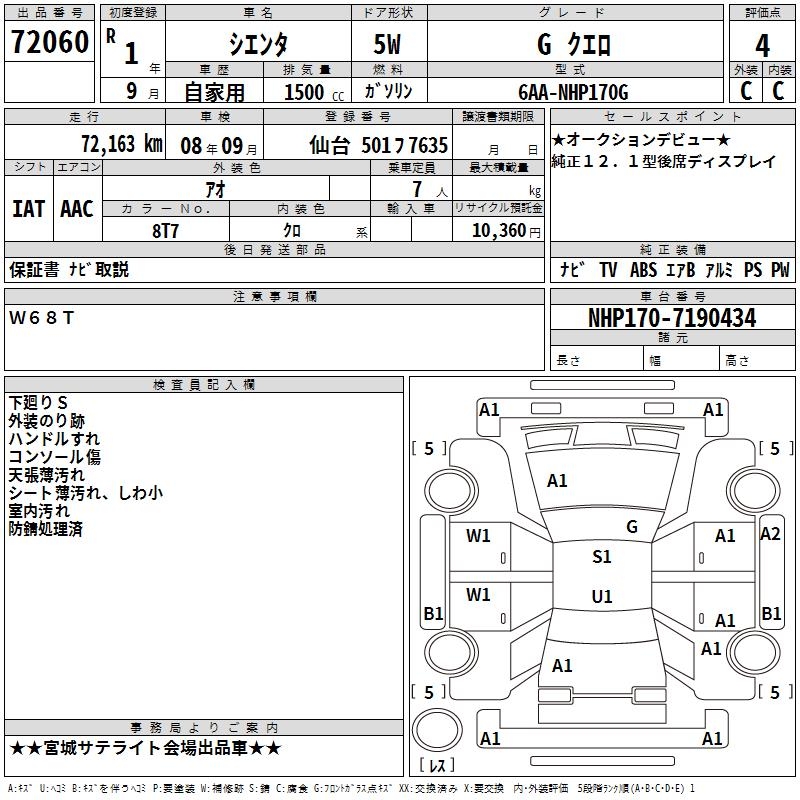Click the exterior grade C under 外装
800x800 pixels.
pyautogui.click(x=746, y=91)
